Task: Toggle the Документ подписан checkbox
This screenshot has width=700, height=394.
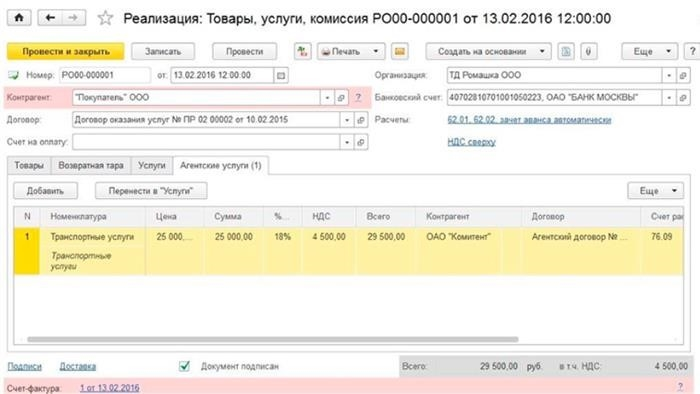Action: pos(184,366)
